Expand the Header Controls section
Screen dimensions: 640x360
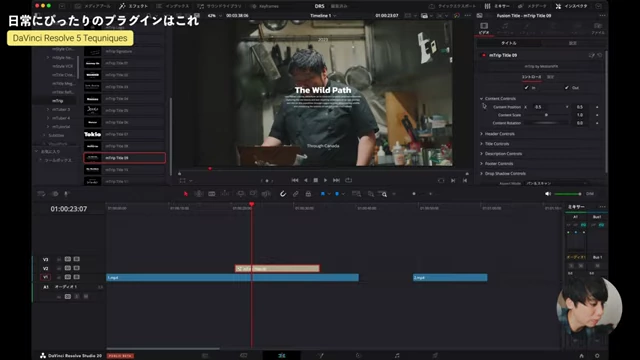482,134
